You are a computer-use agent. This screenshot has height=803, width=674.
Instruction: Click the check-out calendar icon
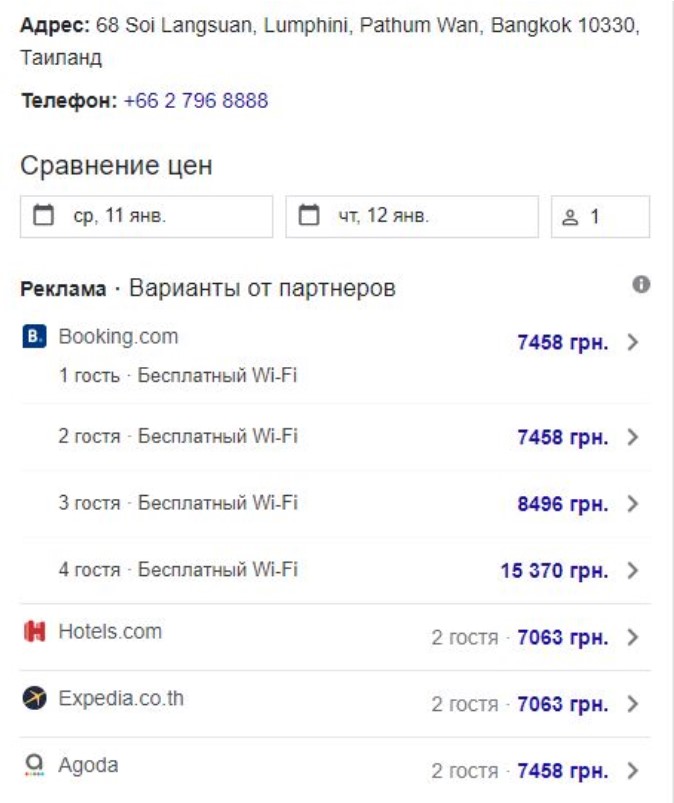click(310, 216)
